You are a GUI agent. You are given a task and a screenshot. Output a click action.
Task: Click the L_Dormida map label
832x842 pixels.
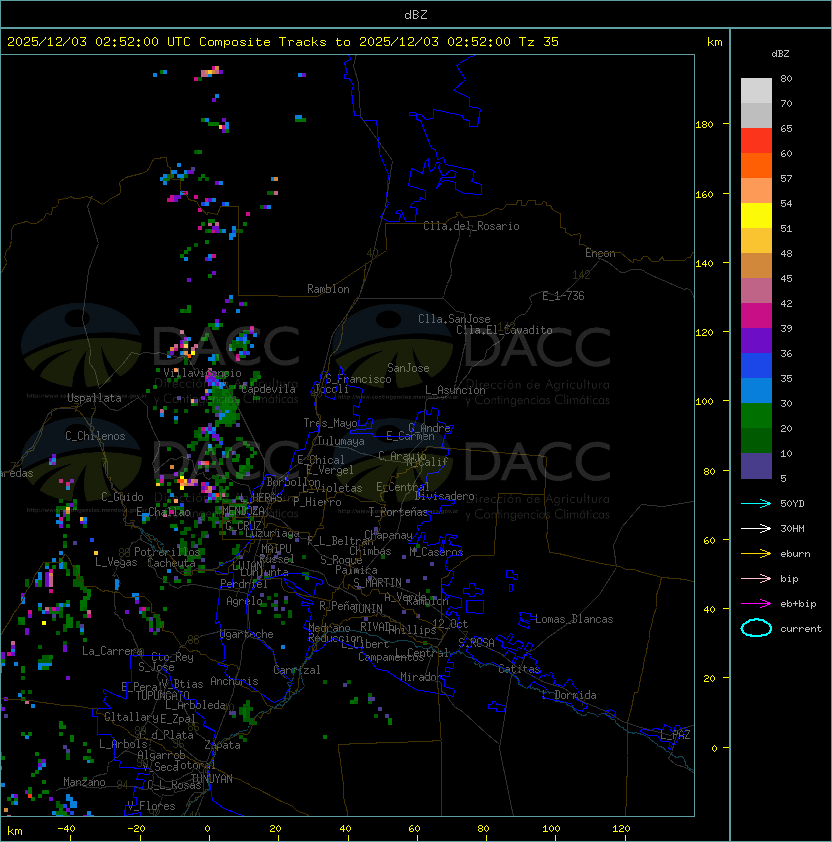(x=569, y=695)
